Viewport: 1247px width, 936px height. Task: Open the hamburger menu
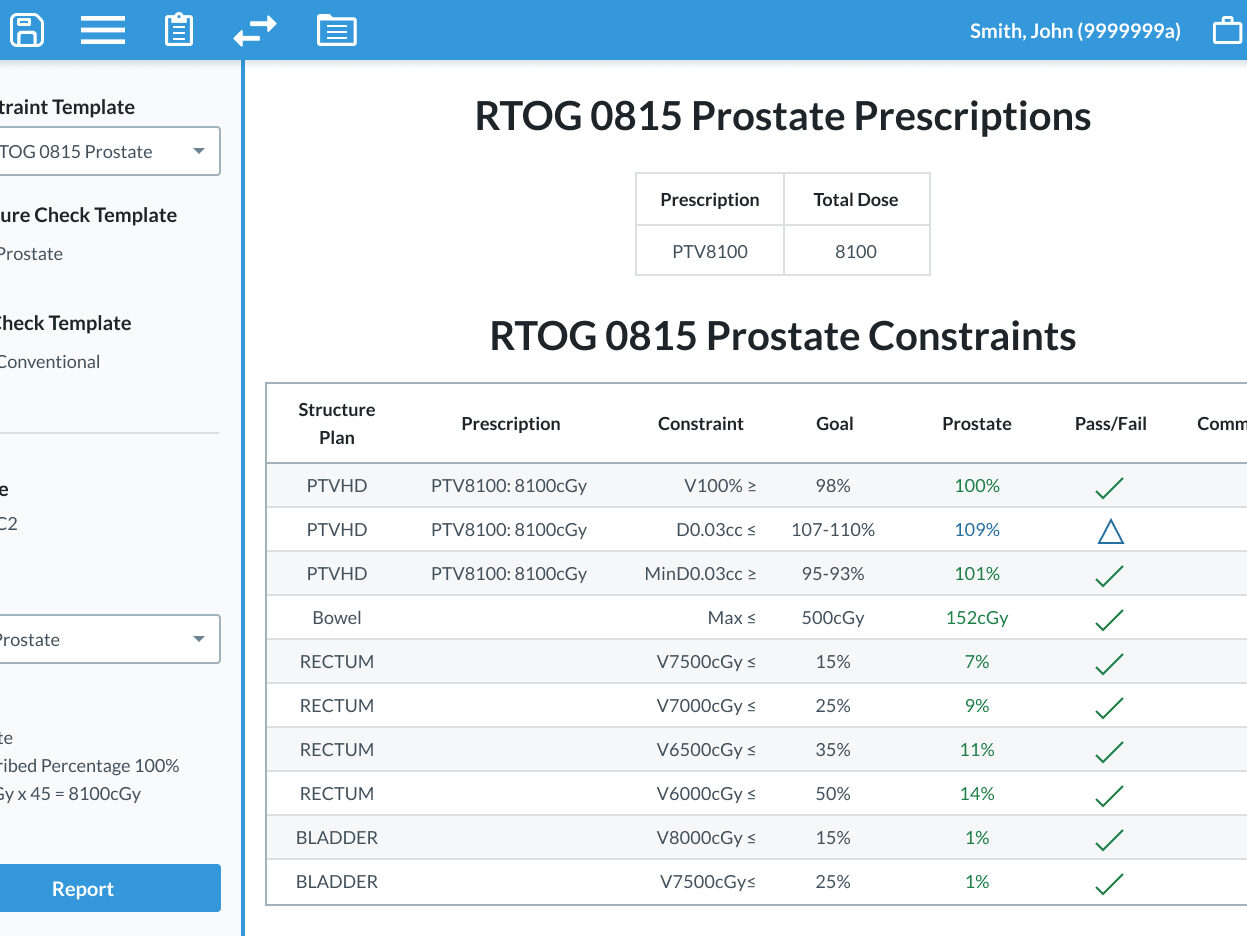(102, 30)
